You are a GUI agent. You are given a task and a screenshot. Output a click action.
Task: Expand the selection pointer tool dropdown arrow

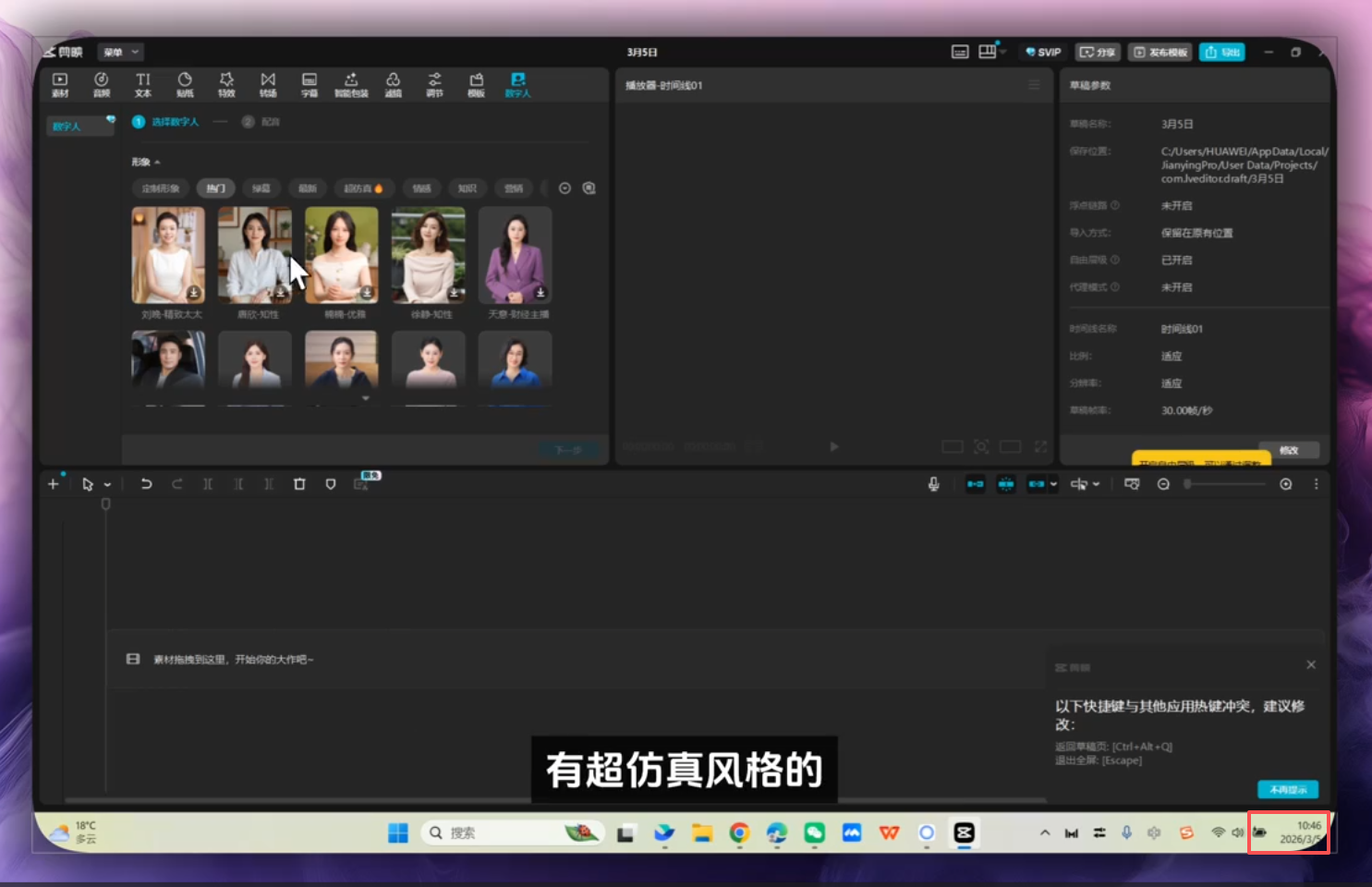click(x=107, y=485)
